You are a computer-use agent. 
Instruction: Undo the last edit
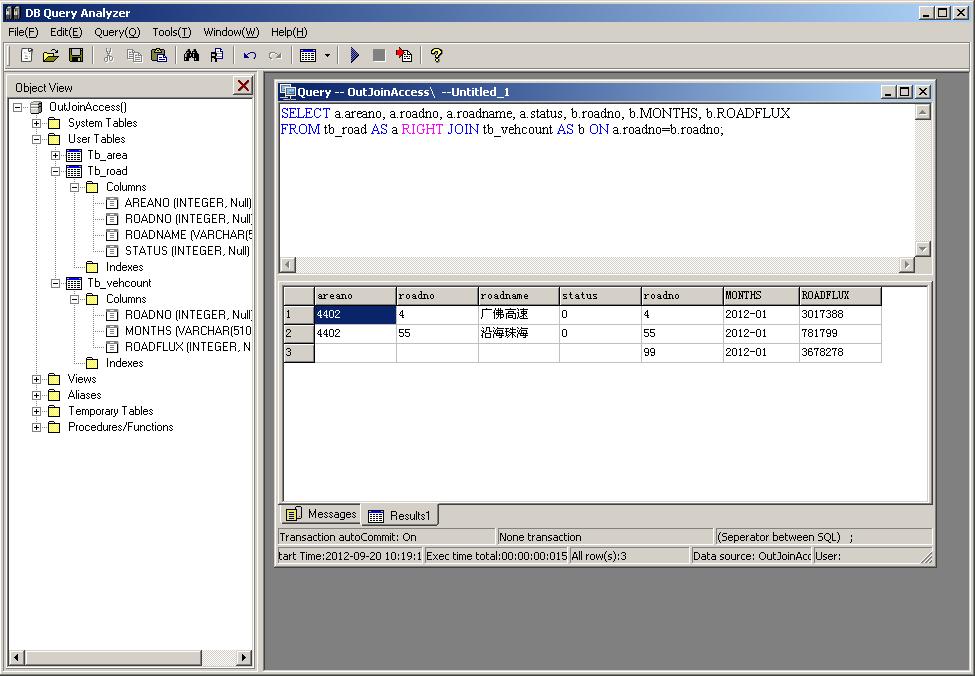[x=247, y=55]
